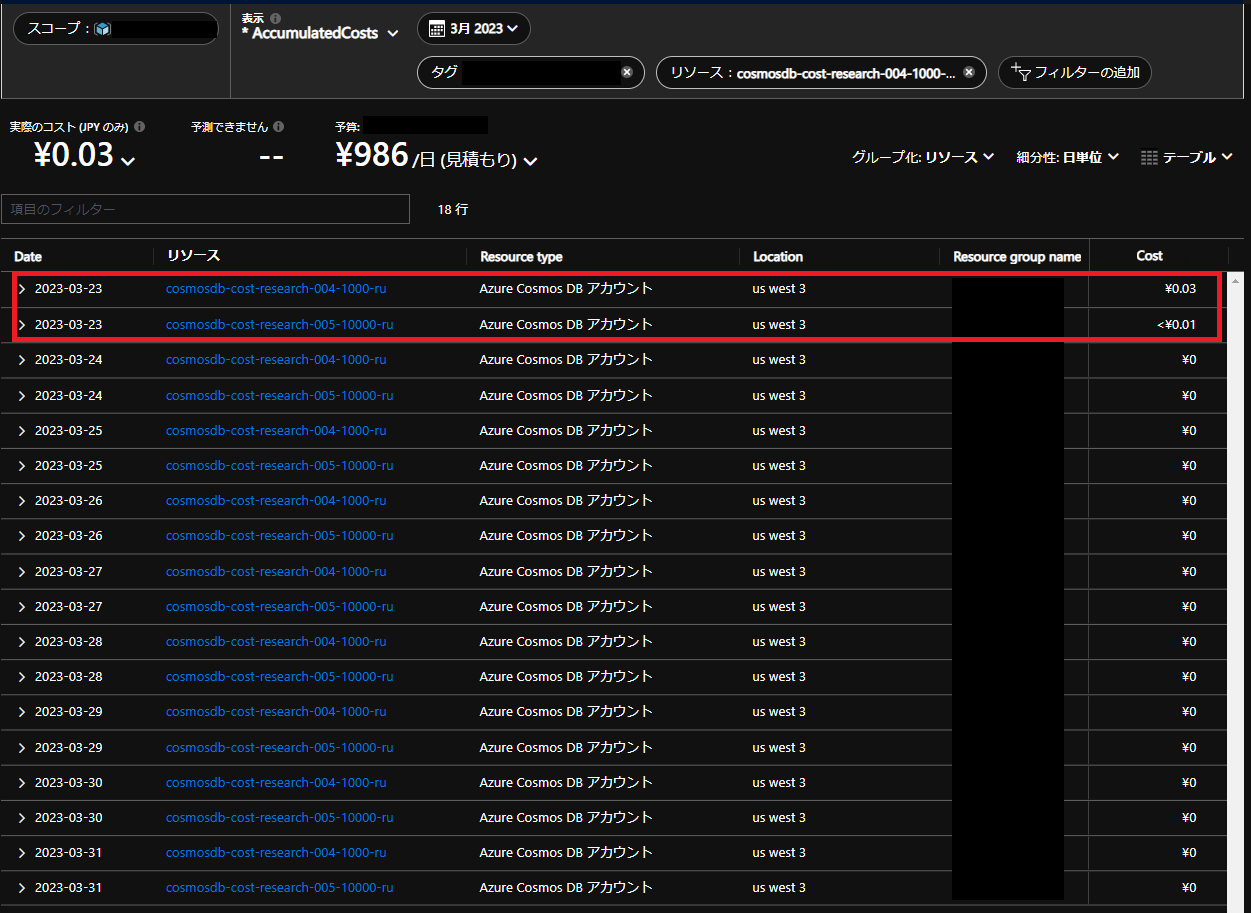Expand the 2023-03-30 row for 004-1000-ru
The width and height of the screenshot is (1251, 913).
22,783
